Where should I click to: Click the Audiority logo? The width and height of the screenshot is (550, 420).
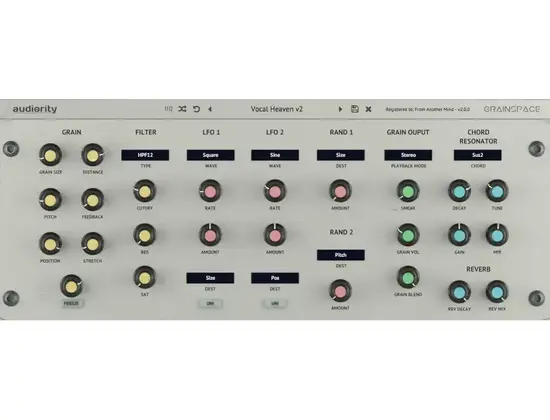point(35,109)
